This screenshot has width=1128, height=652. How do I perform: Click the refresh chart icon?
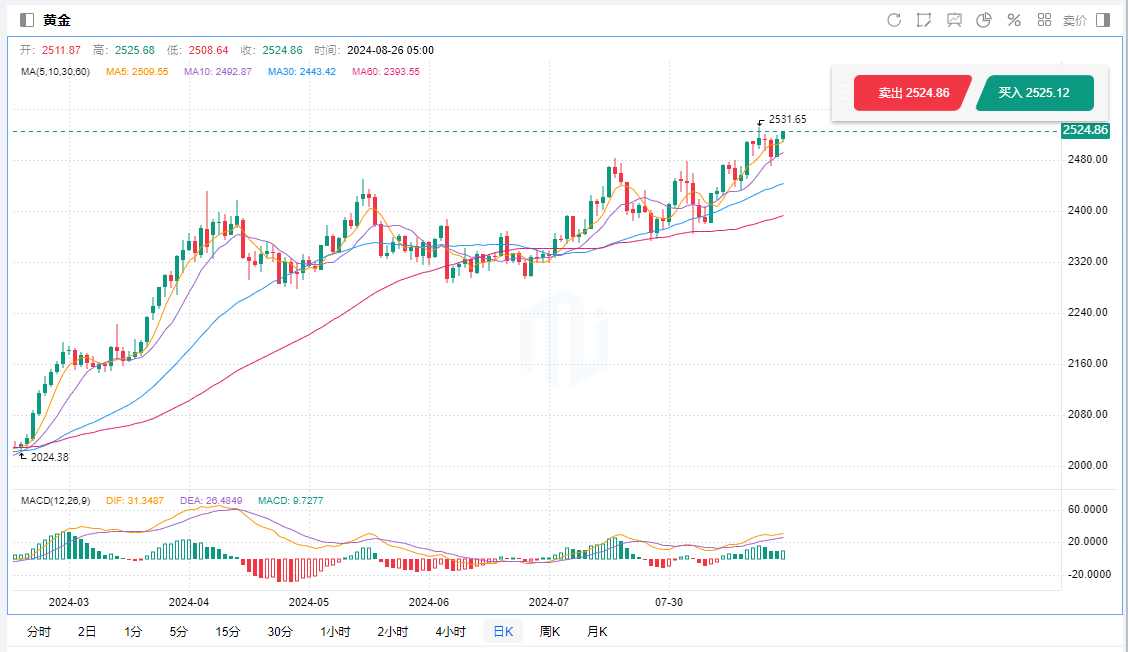(894, 20)
